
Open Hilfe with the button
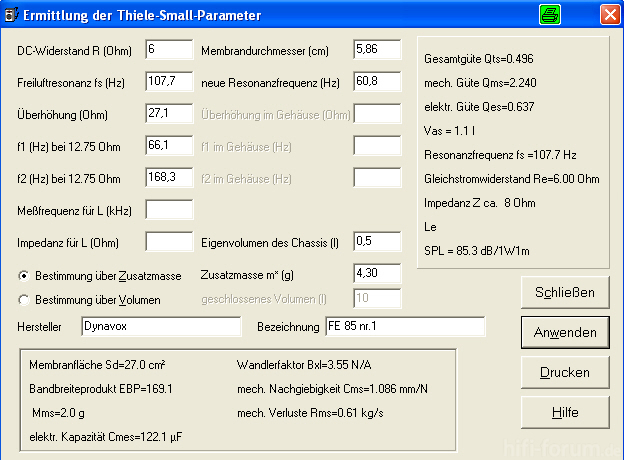(565, 412)
